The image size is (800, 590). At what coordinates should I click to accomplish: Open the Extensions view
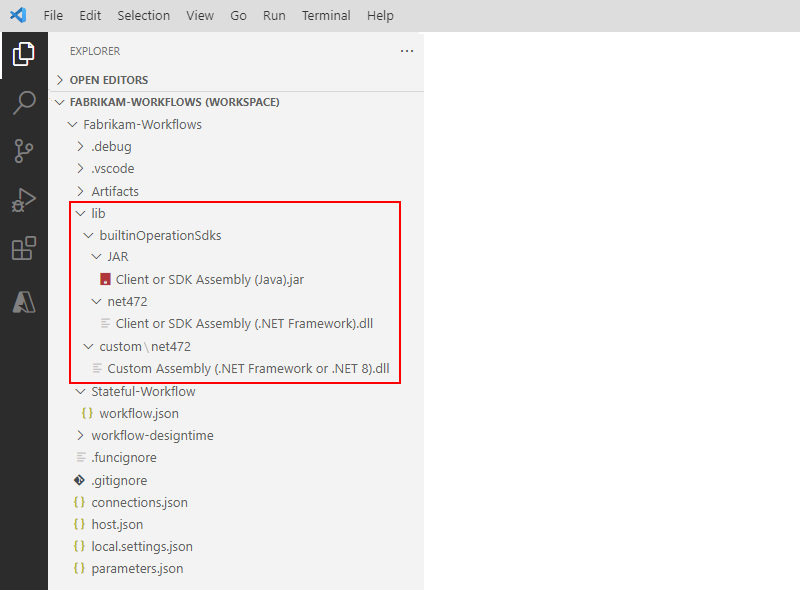24,247
